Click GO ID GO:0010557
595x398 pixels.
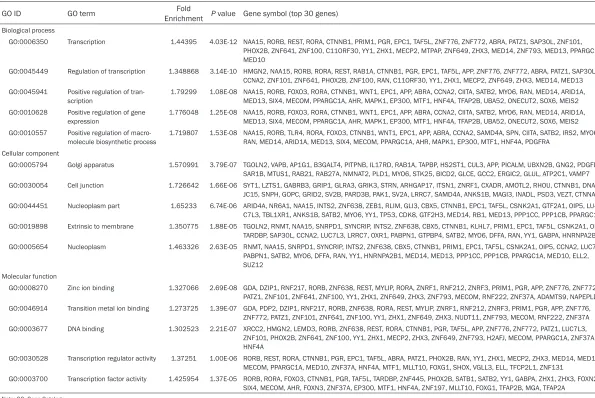pyautogui.click(x=28, y=133)
